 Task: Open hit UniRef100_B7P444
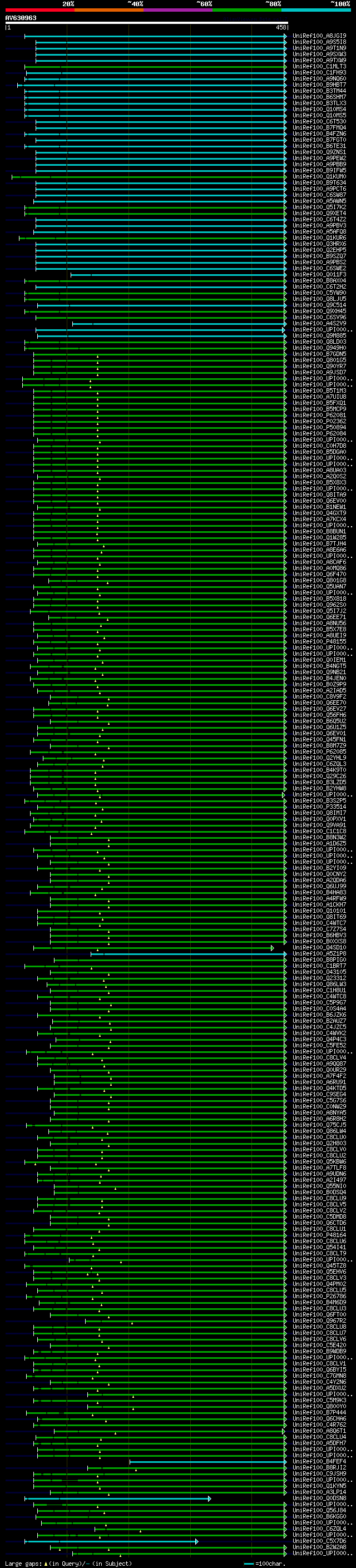point(319,1413)
